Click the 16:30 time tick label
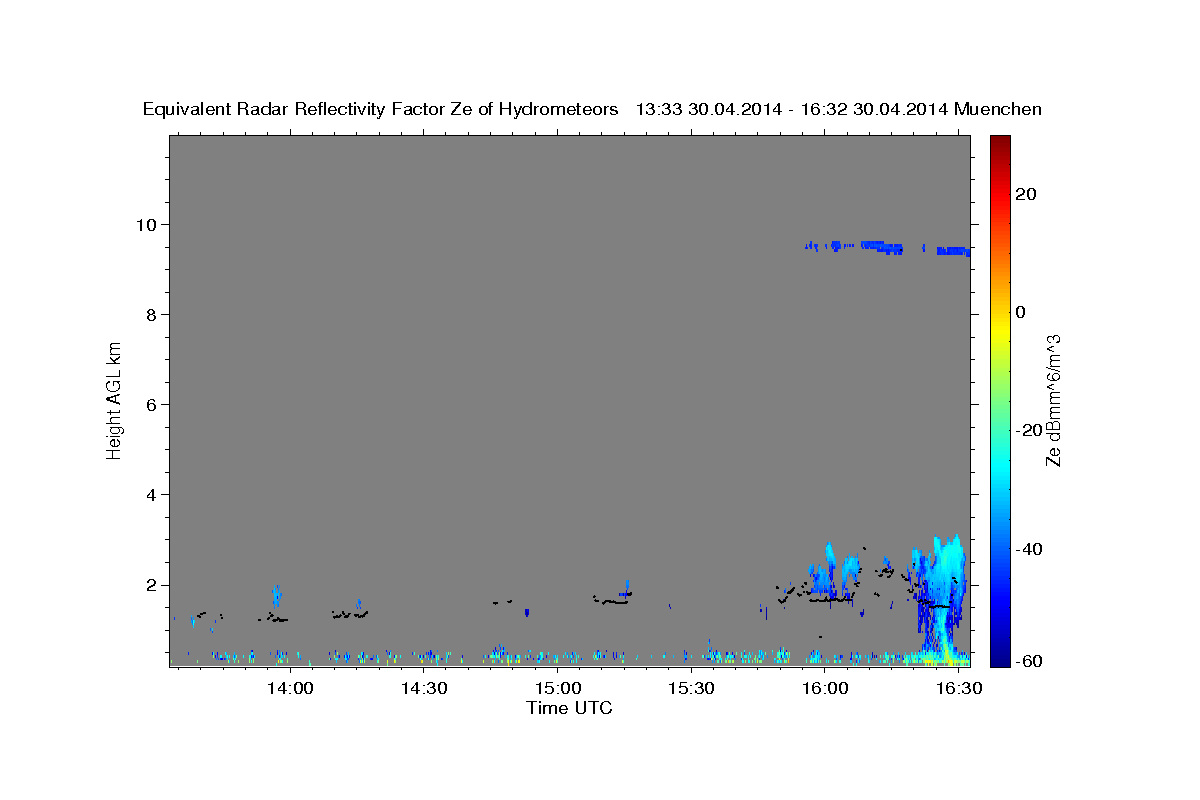Image resolution: width=1200 pixels, height=800 pixels. 957,689
